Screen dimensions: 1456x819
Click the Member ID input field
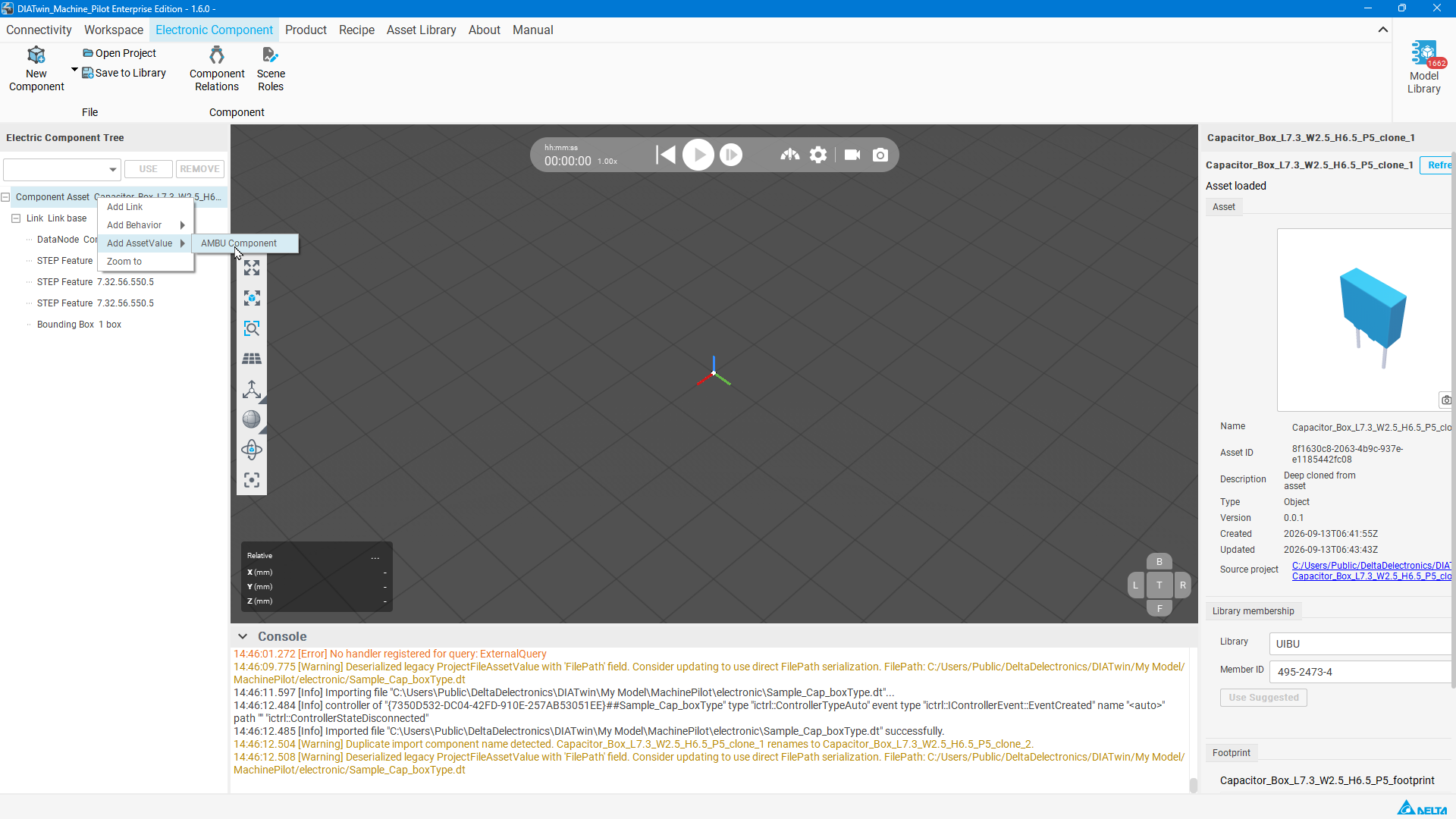point(1361,672)
